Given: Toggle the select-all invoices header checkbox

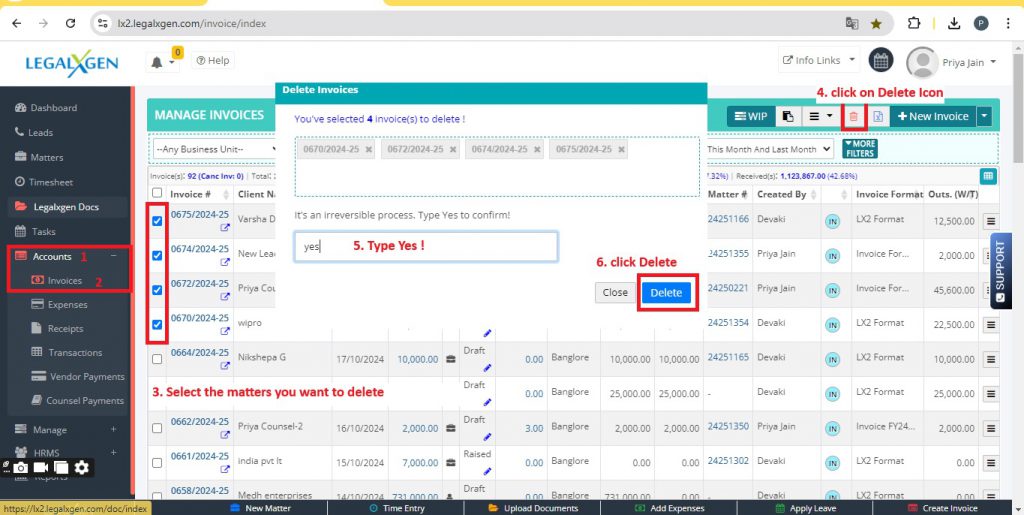Looking at the screenshot, I should coord(157,194).
